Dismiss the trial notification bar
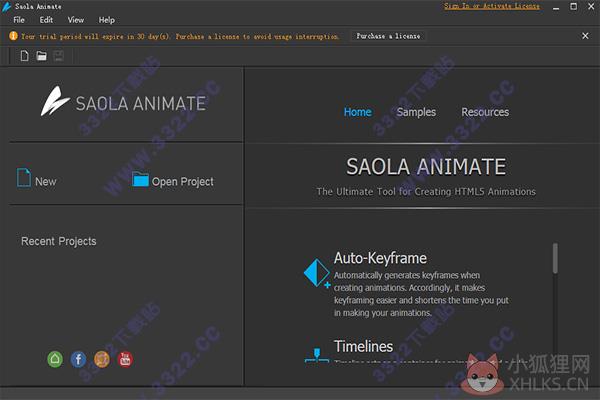600x400 pixels. coord(585,36)
